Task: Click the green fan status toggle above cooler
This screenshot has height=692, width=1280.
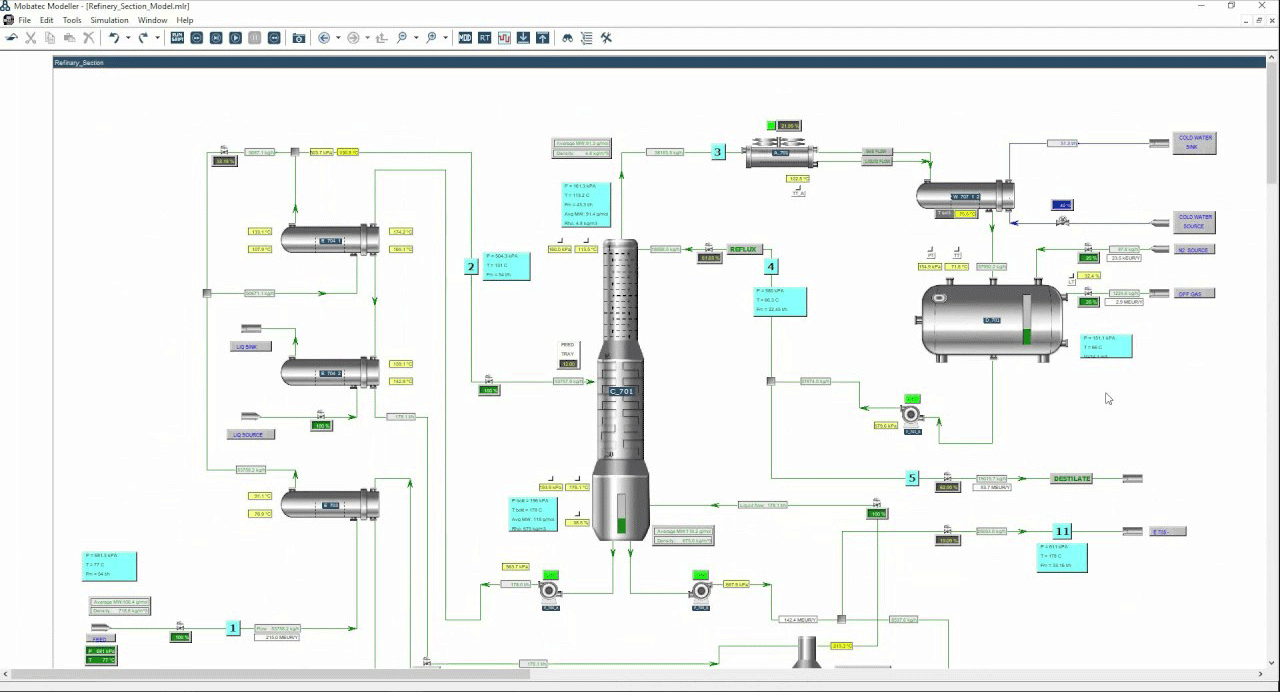Action: 771,125
